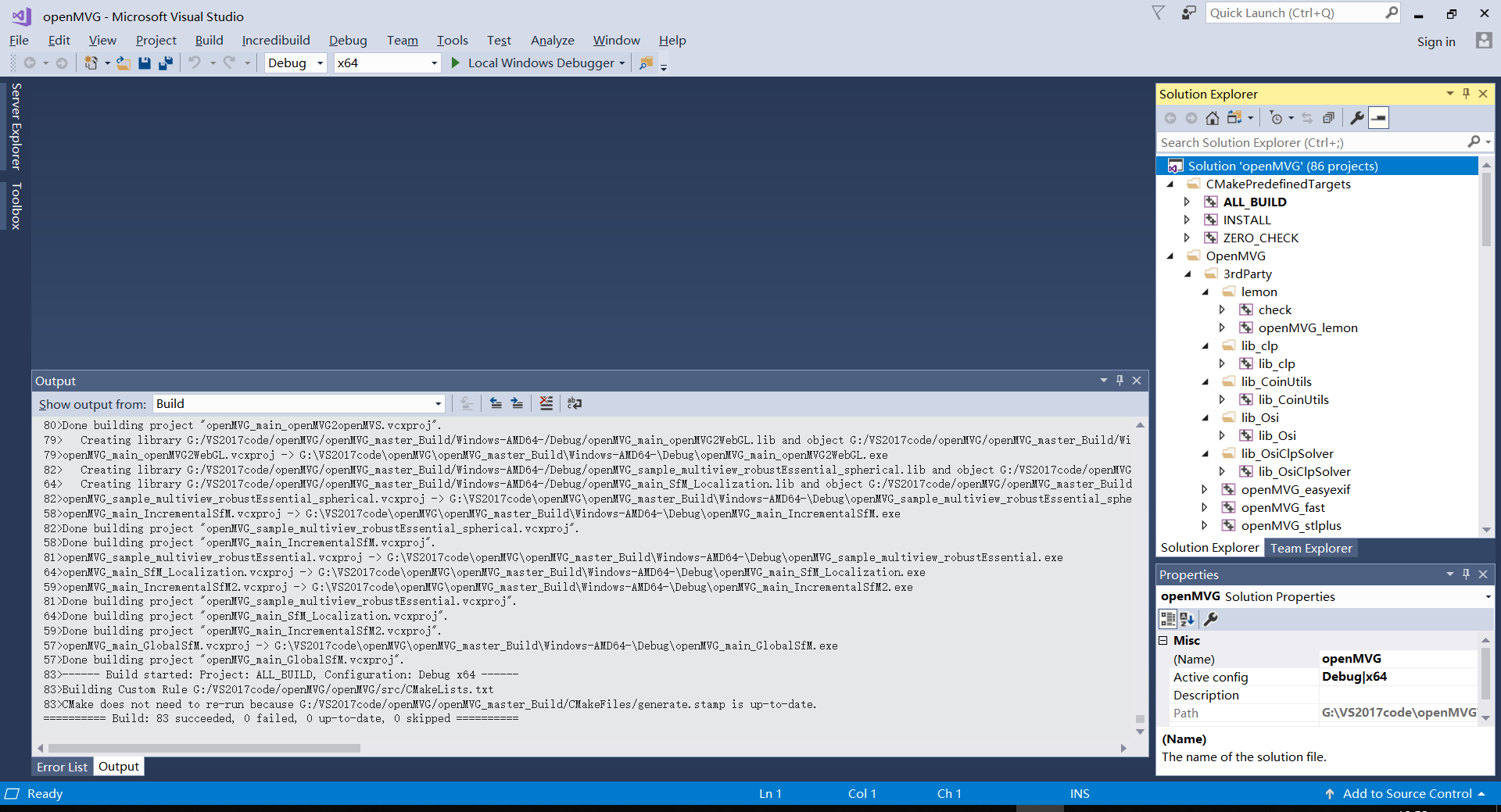This screenshot has height=812, width=1501.
Task: Click the Open File folder icon
Action: pyautogui.click(x=124, y=63)
